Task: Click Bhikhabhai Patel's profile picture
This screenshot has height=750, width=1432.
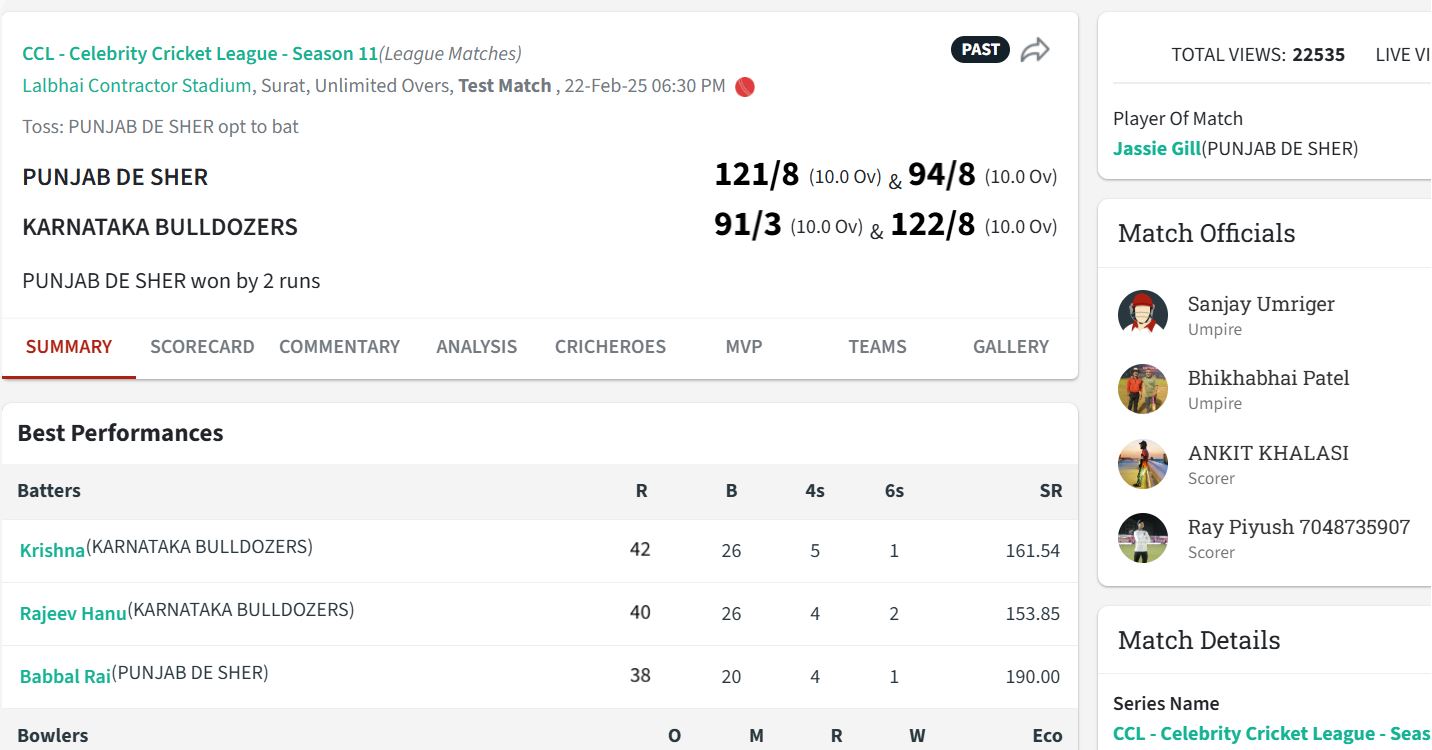Action: pos(1143,389)
